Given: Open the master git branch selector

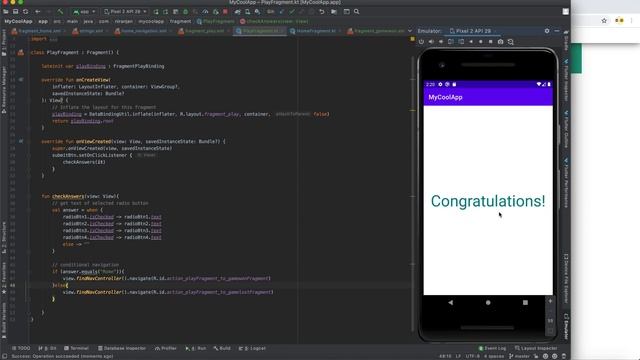Looking at the screenshot, I should (x=519, y=356).
